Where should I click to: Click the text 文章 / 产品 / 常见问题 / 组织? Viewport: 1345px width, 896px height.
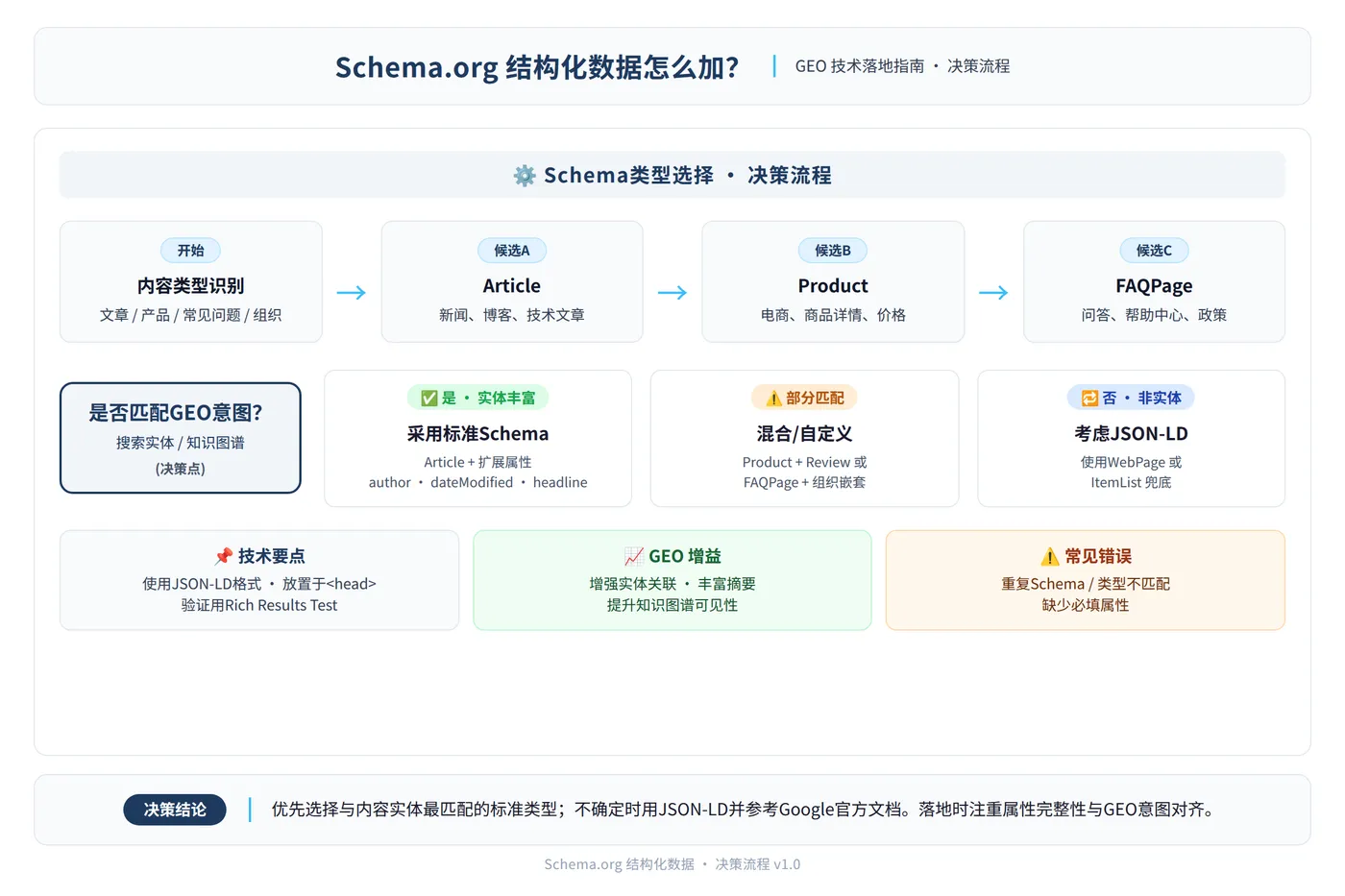(191, 315)
